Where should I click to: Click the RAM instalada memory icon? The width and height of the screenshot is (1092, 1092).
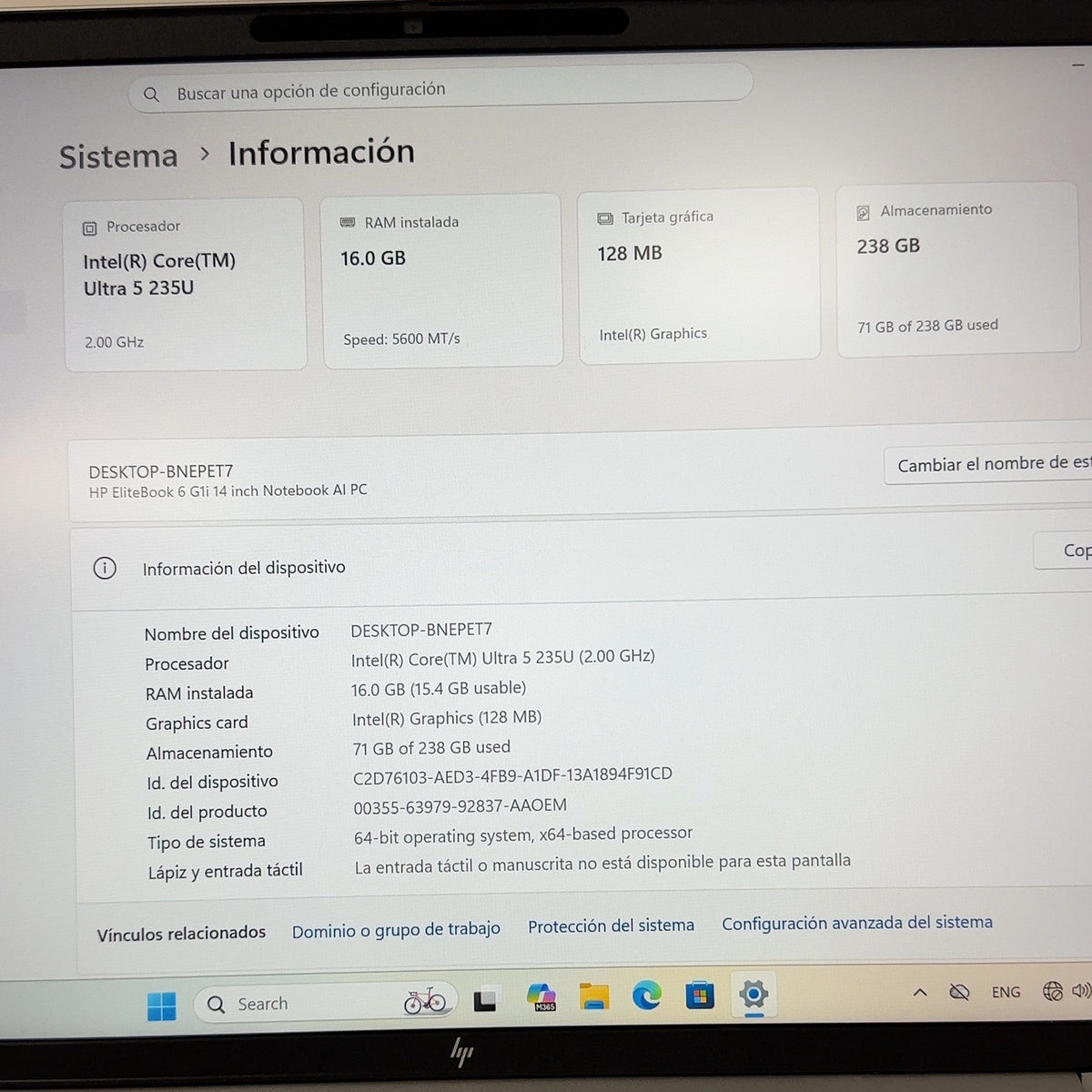tap(347, 223)
